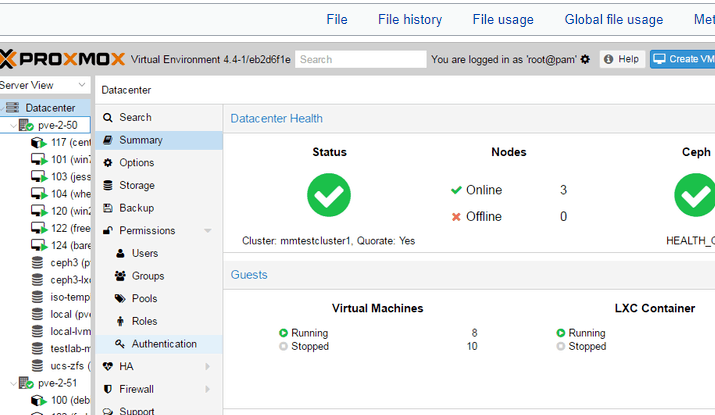This screenshot has height=415, width=715.
Task: Click the magnifier icon beside Search menu
Action: point(108,118)
